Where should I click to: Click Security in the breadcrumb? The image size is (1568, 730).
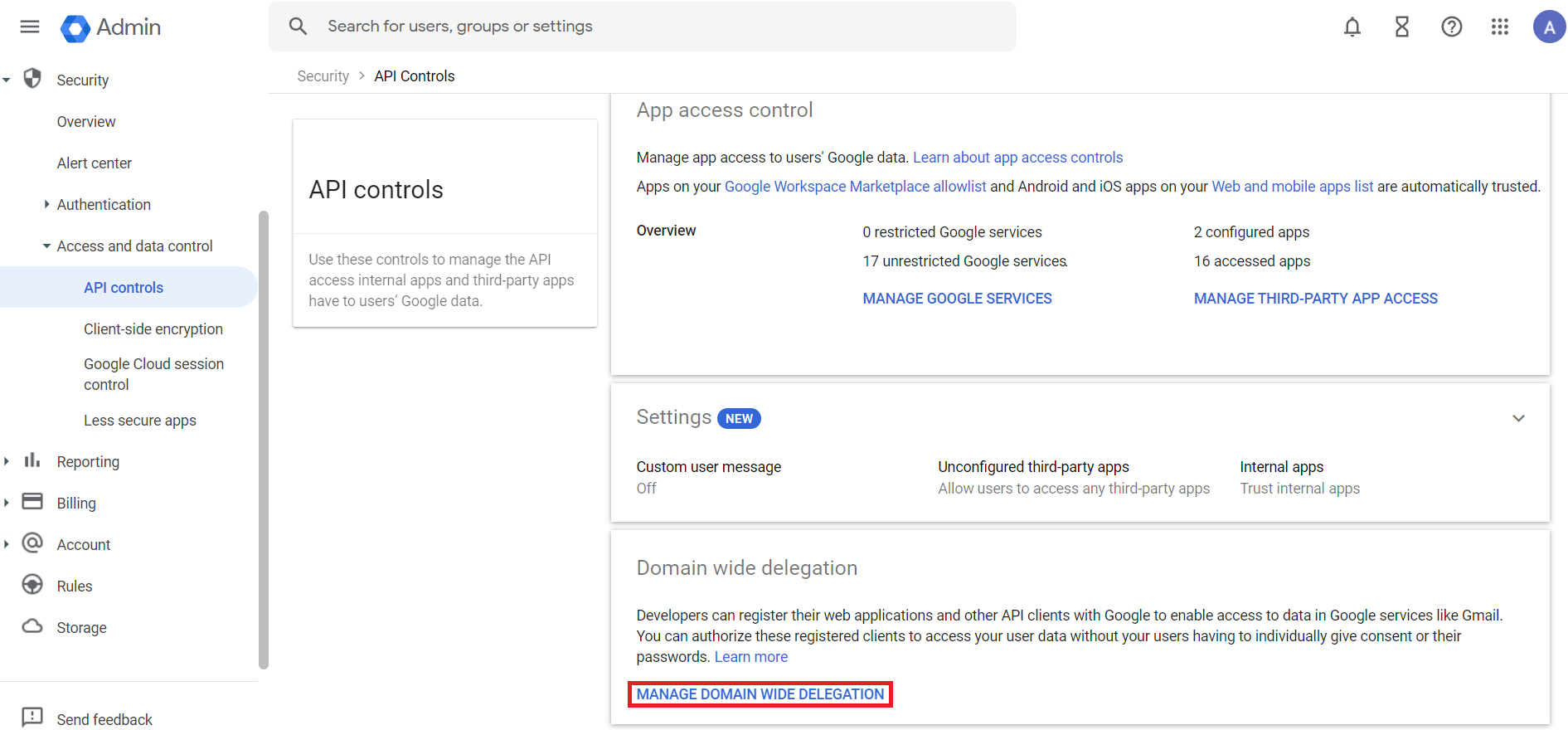click(323, 76)
